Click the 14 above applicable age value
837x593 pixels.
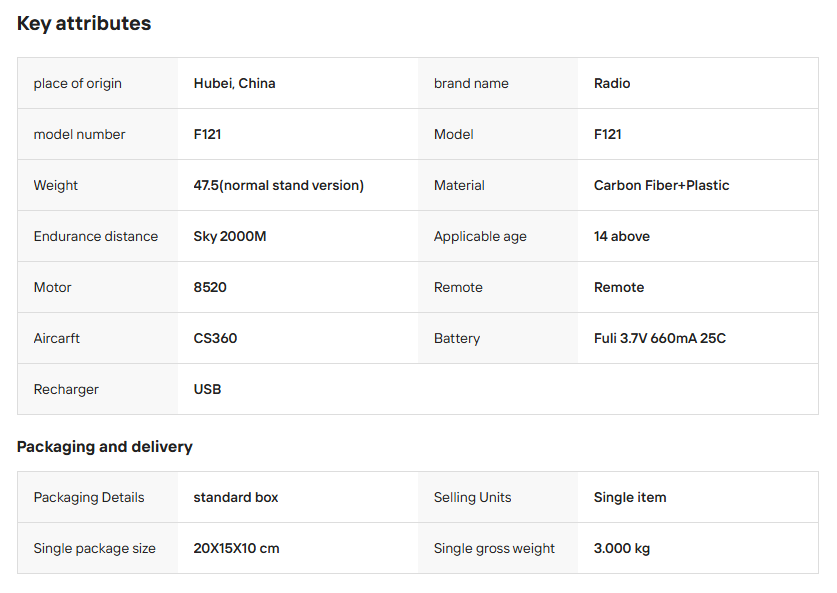[621, 236]
